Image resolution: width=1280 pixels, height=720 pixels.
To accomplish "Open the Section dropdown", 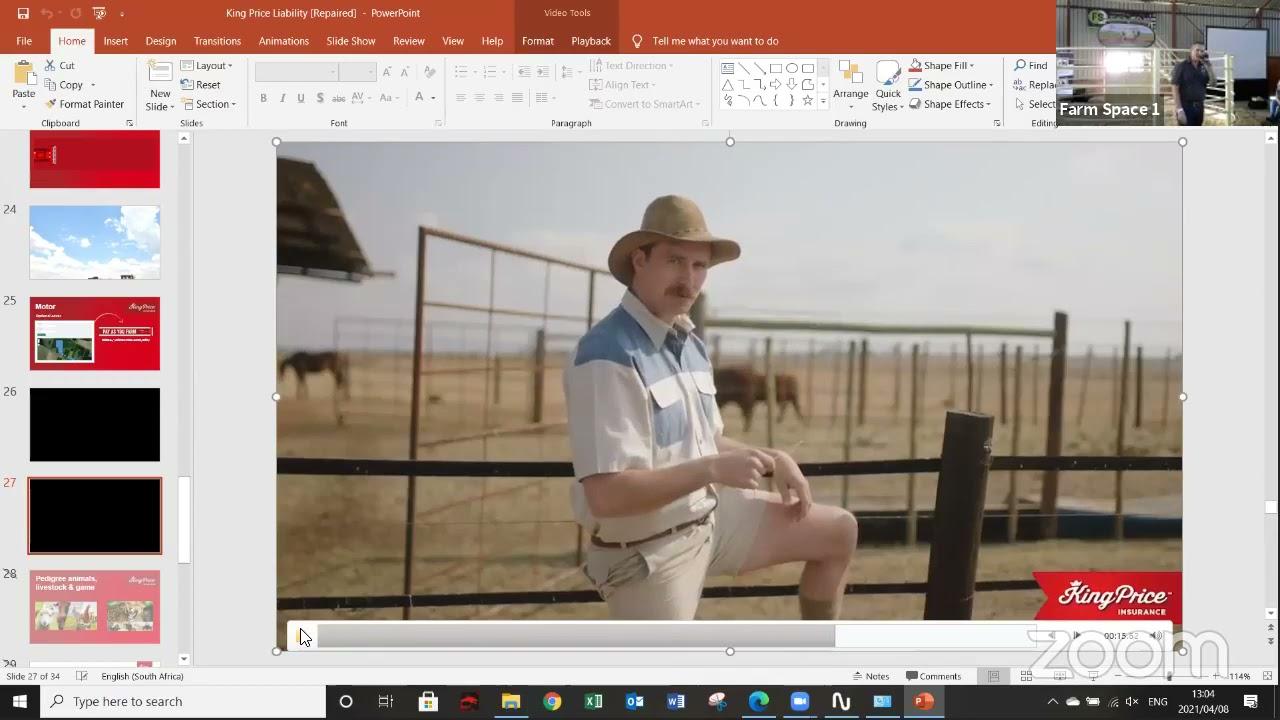I will click(209, 104).
